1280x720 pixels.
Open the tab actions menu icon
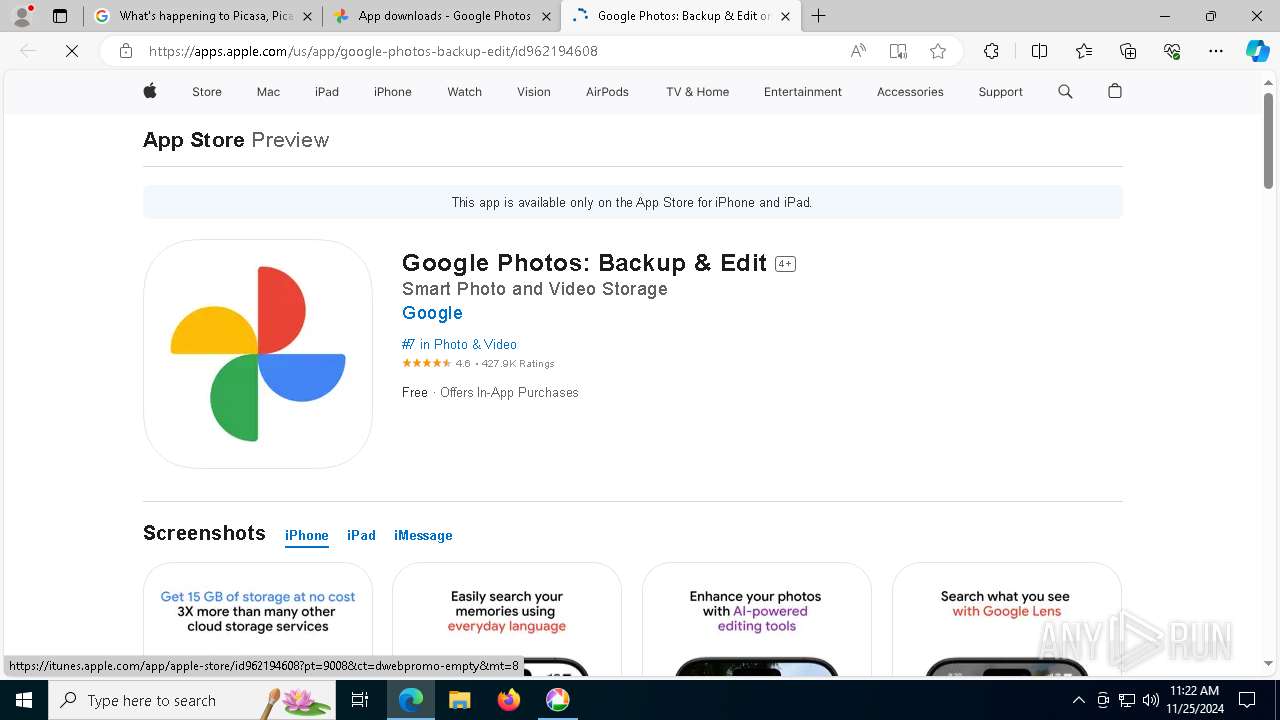pos(60,16)
